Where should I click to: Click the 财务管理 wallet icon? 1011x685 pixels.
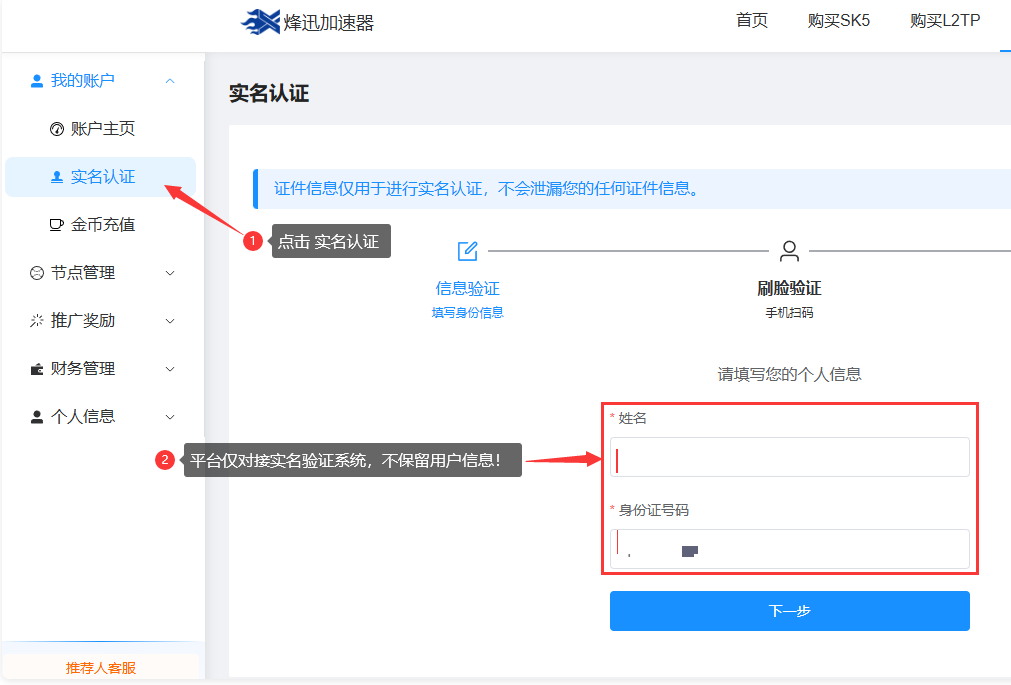[37, 369]
